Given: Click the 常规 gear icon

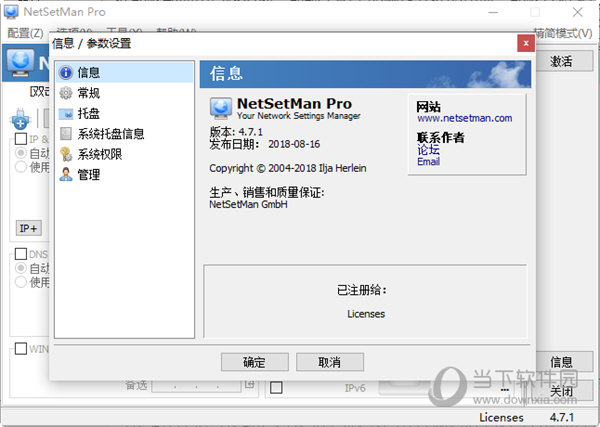Looking at the screenshot, I should (66, 93).
